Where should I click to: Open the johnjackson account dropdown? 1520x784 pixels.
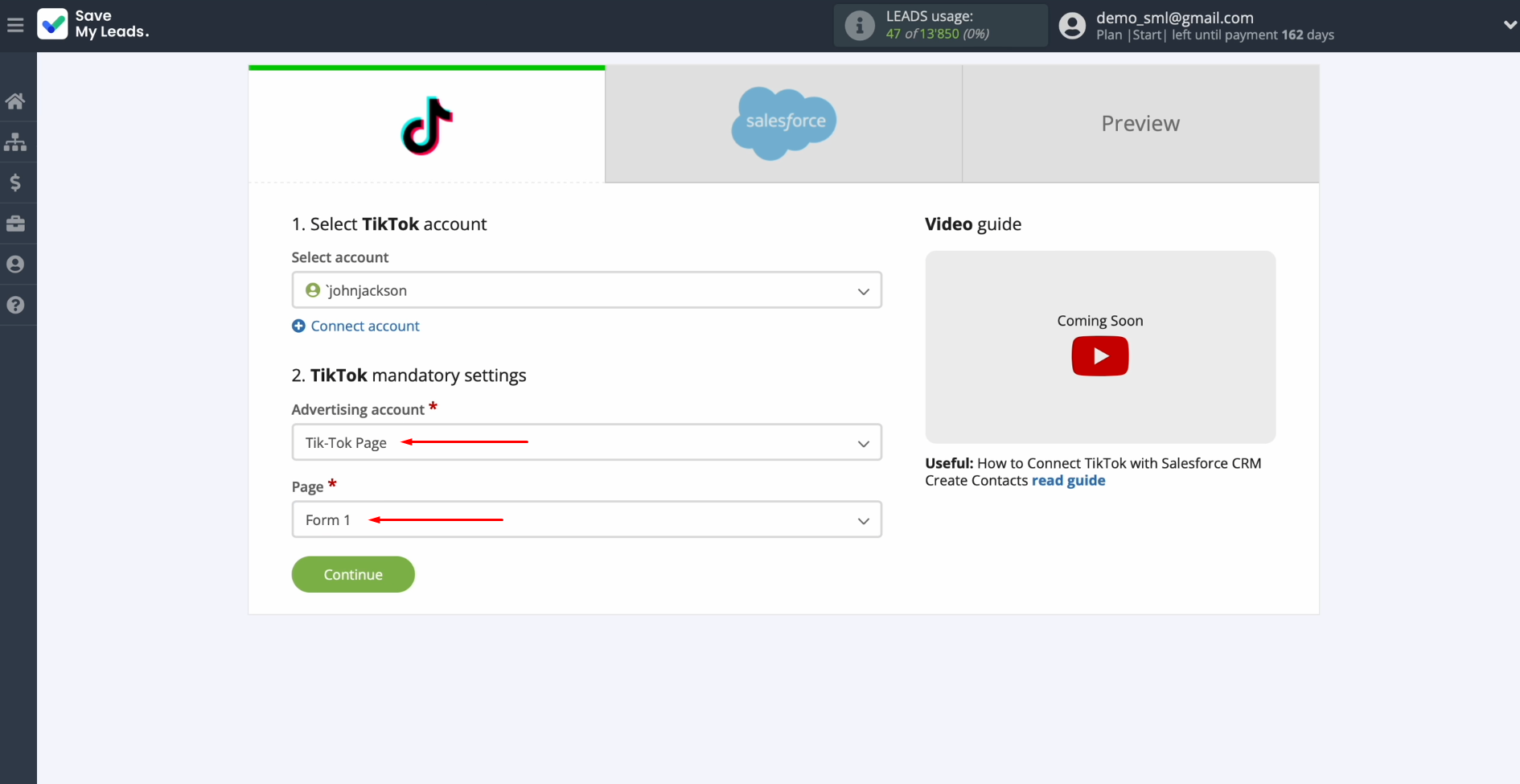(587, 290)
